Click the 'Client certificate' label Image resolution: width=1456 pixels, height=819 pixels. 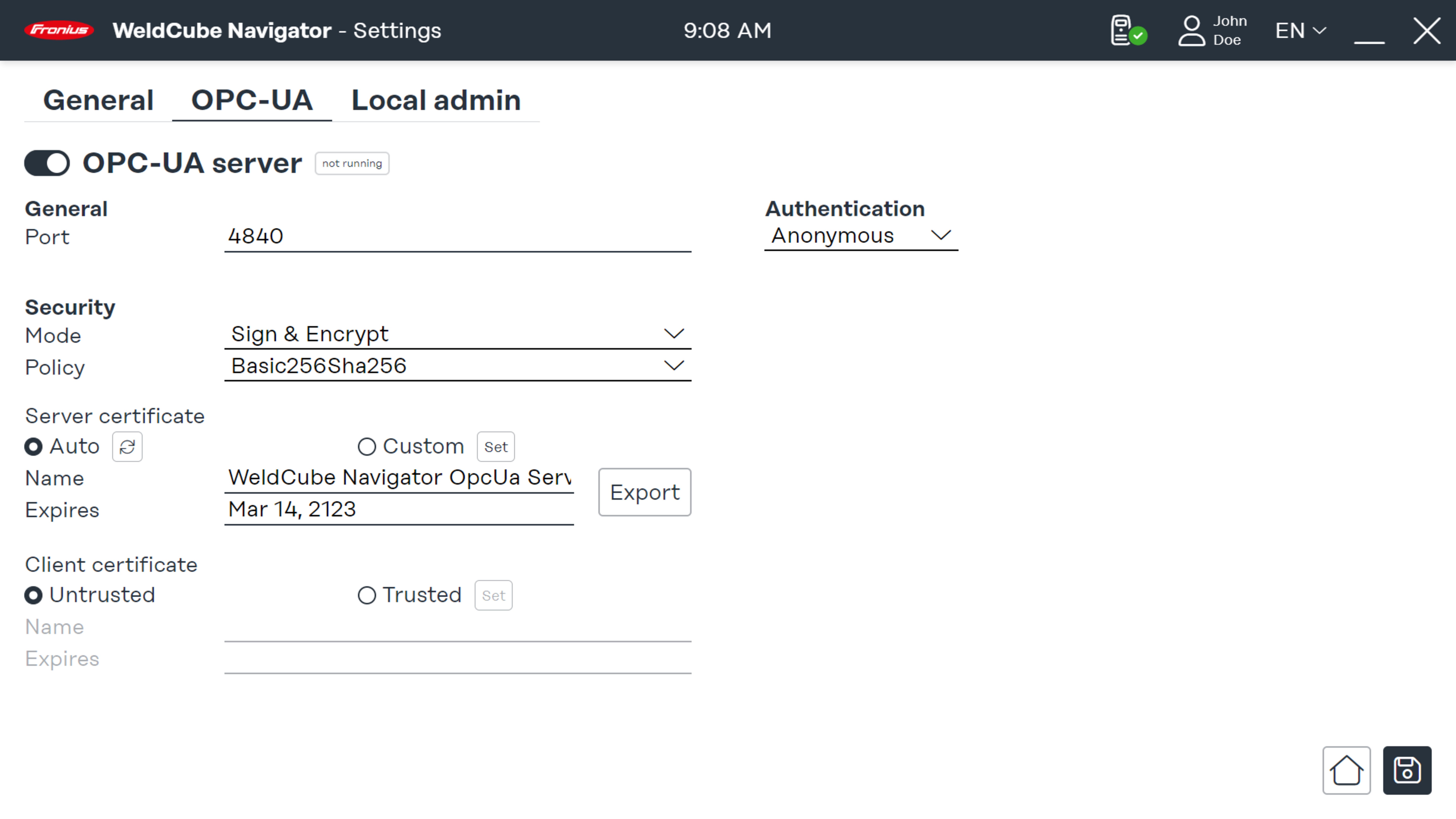pyautogui.click(x=111, y=565)
